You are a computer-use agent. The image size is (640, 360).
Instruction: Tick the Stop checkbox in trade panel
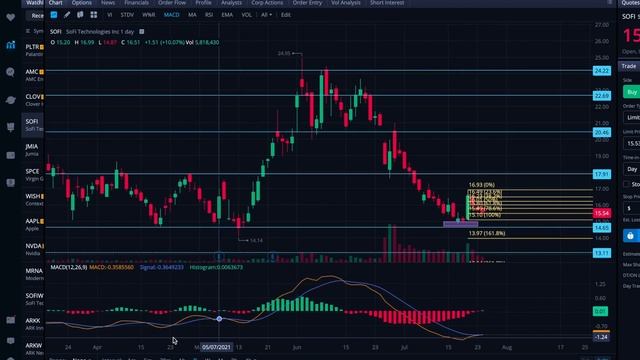pos(627,184)
